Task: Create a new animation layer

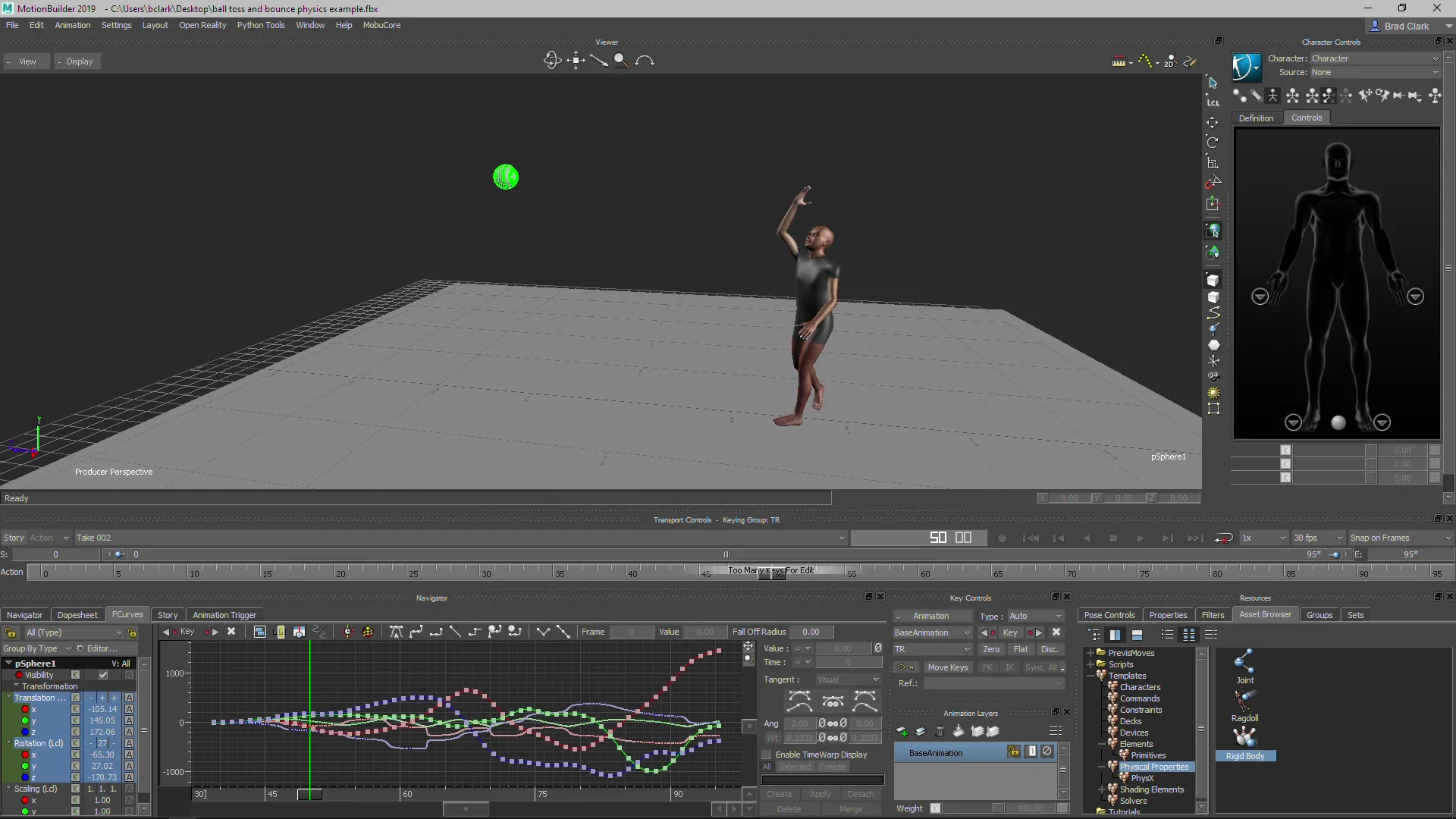Action: pyautogui.click(x=902, y=732)
